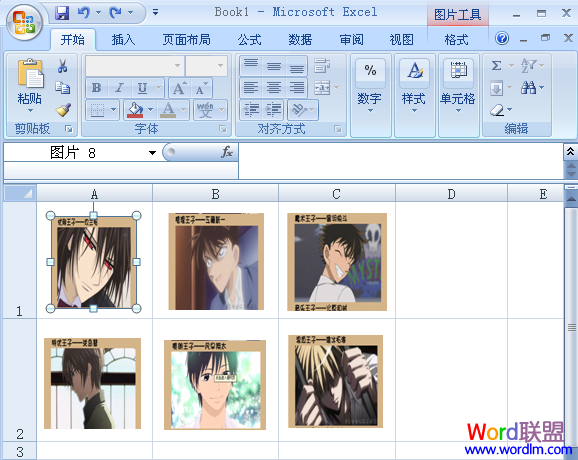Open the 剪贴板 clipboard dialog launcher
Screen dimensions: 578x460
click(69, 129)
